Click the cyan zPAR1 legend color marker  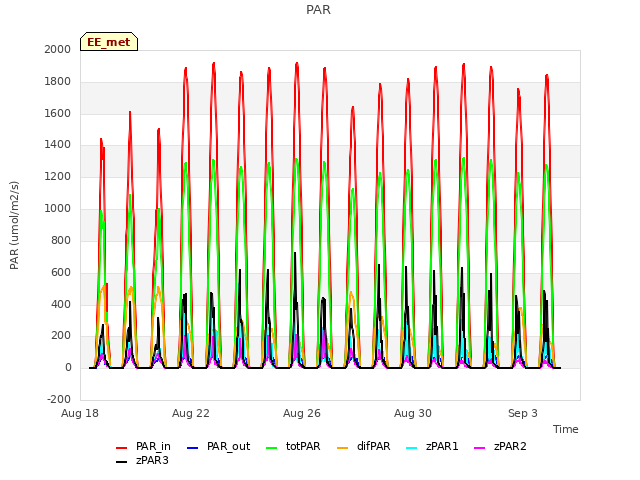(x=412, y=448)
